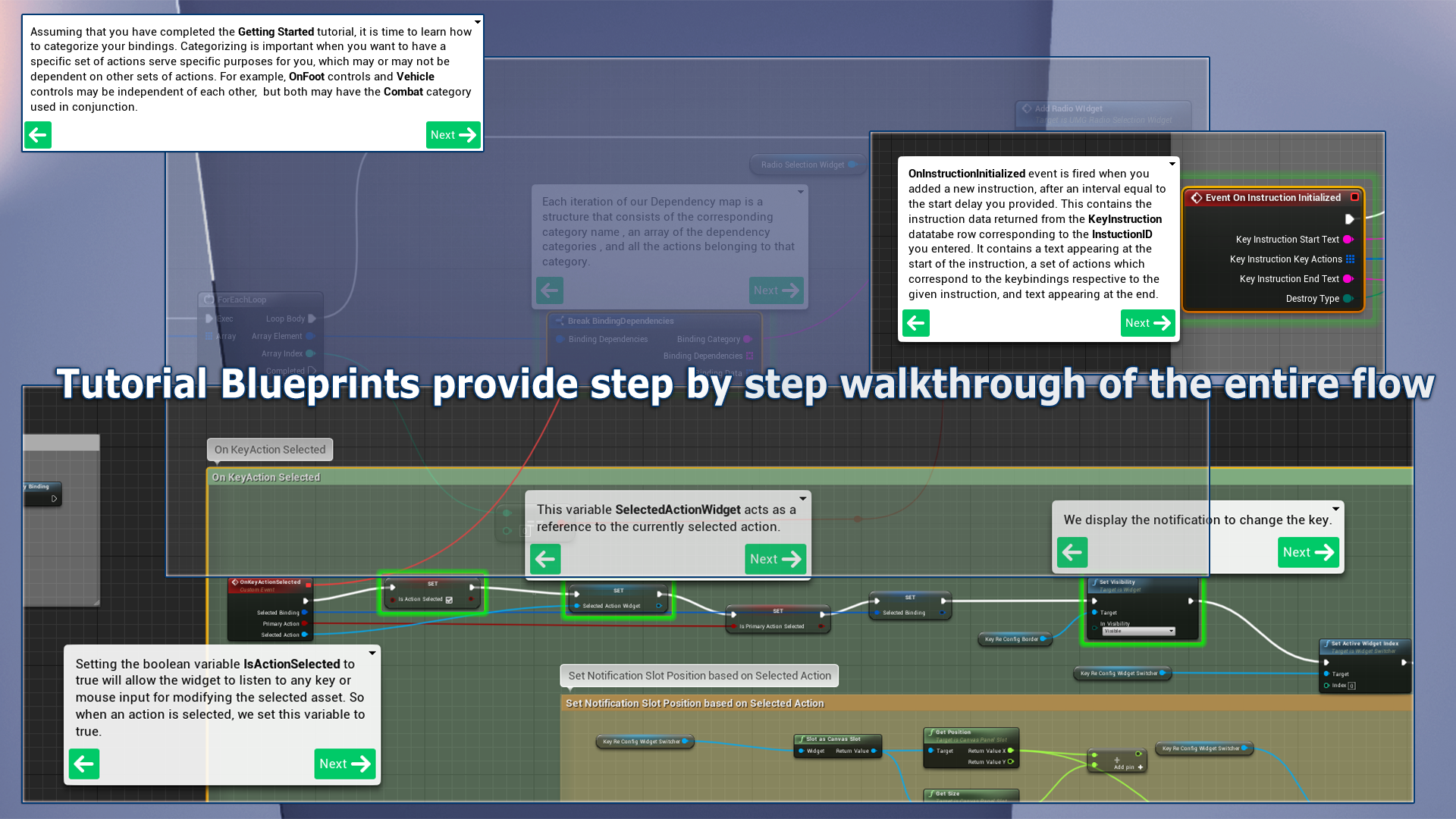
Task: Click Key Instruction Key Actions array pin
Action: pos(1350,259)
